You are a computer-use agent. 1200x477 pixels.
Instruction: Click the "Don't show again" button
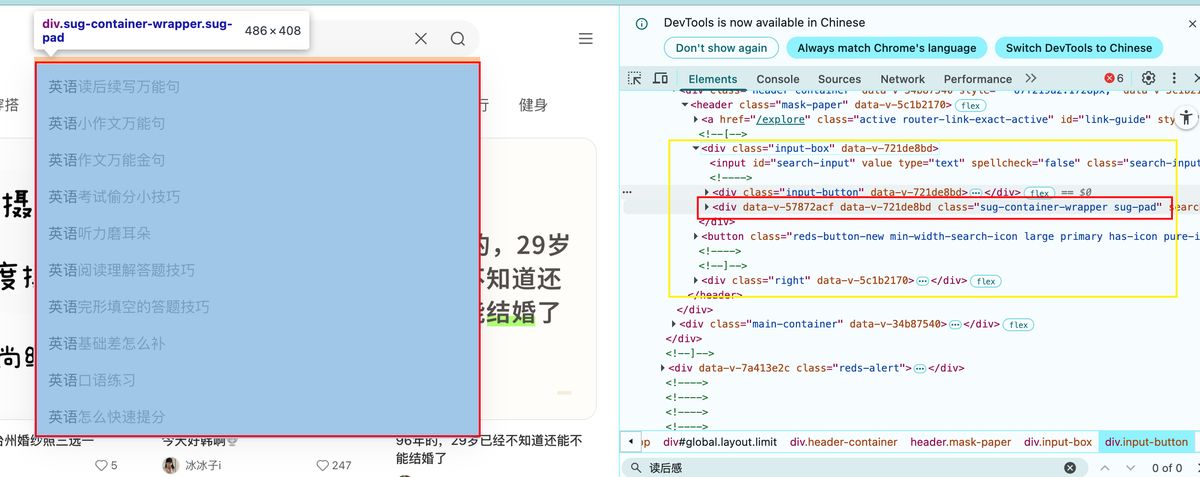(x=721, y=48)
